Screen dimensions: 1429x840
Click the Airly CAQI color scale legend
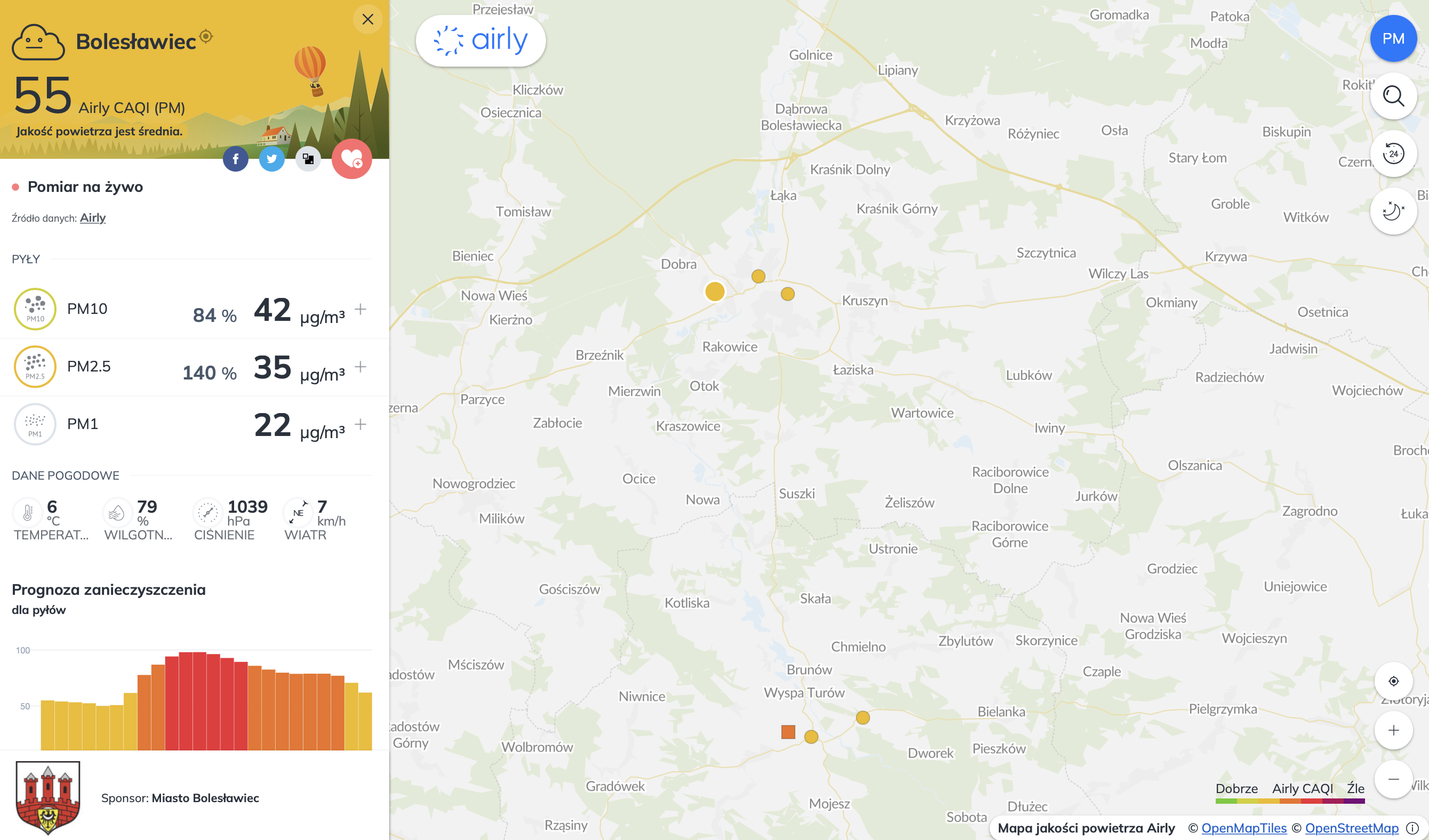tap(1290, 801)
